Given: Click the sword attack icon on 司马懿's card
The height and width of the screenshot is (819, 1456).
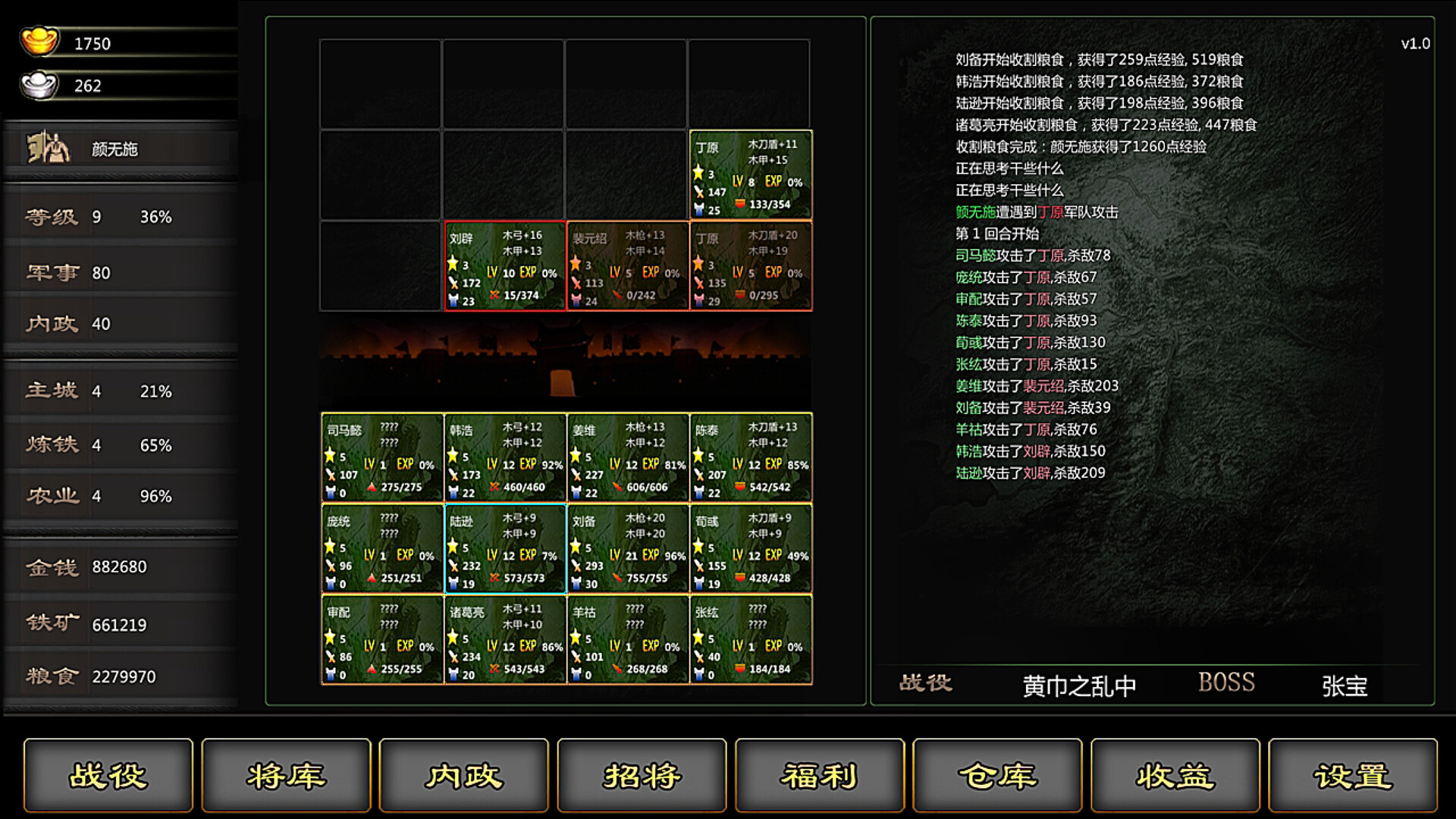Looking at the screenshot, I should coord(331,473).
